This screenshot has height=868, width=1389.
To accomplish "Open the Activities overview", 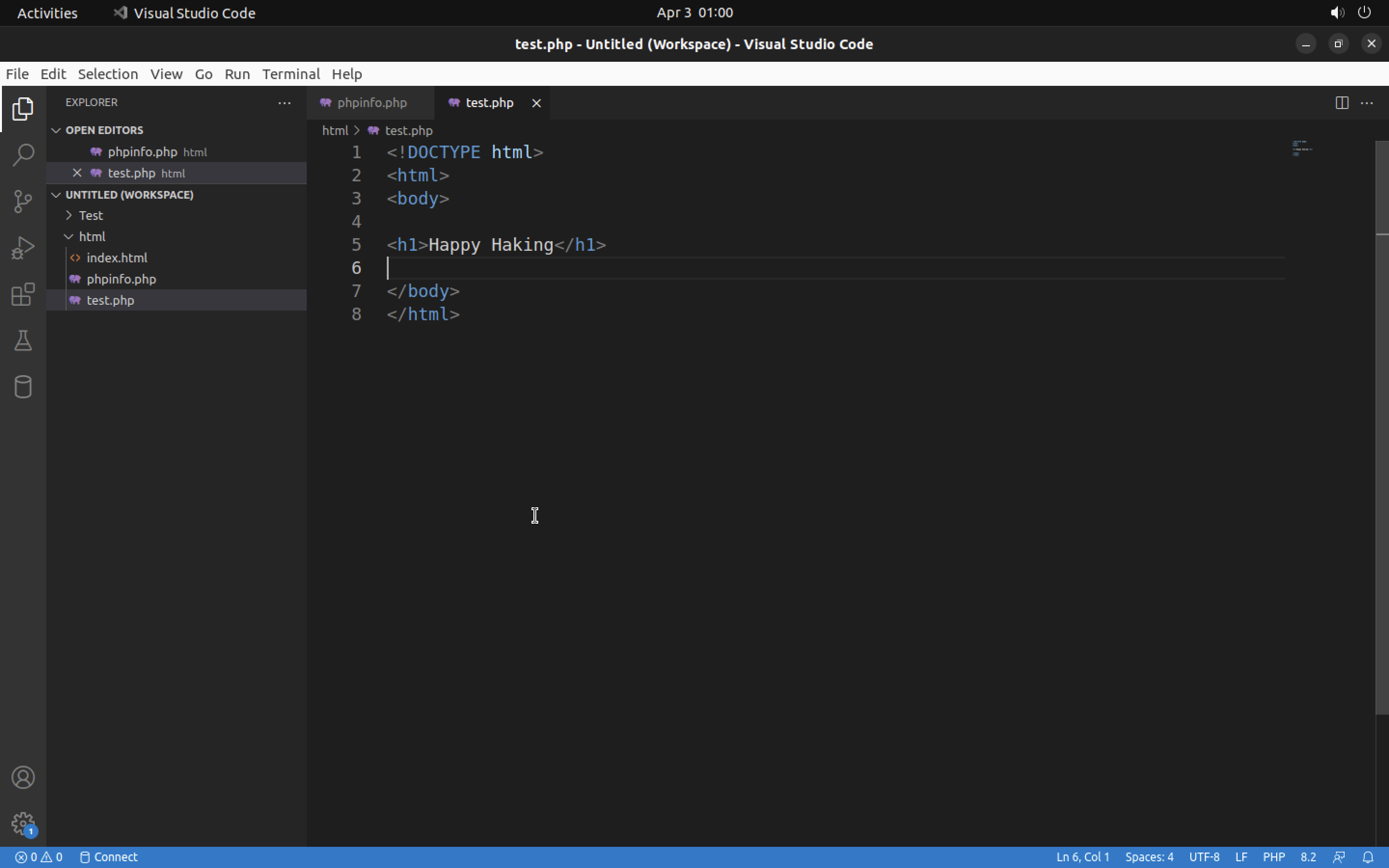I will pos(47,13).
